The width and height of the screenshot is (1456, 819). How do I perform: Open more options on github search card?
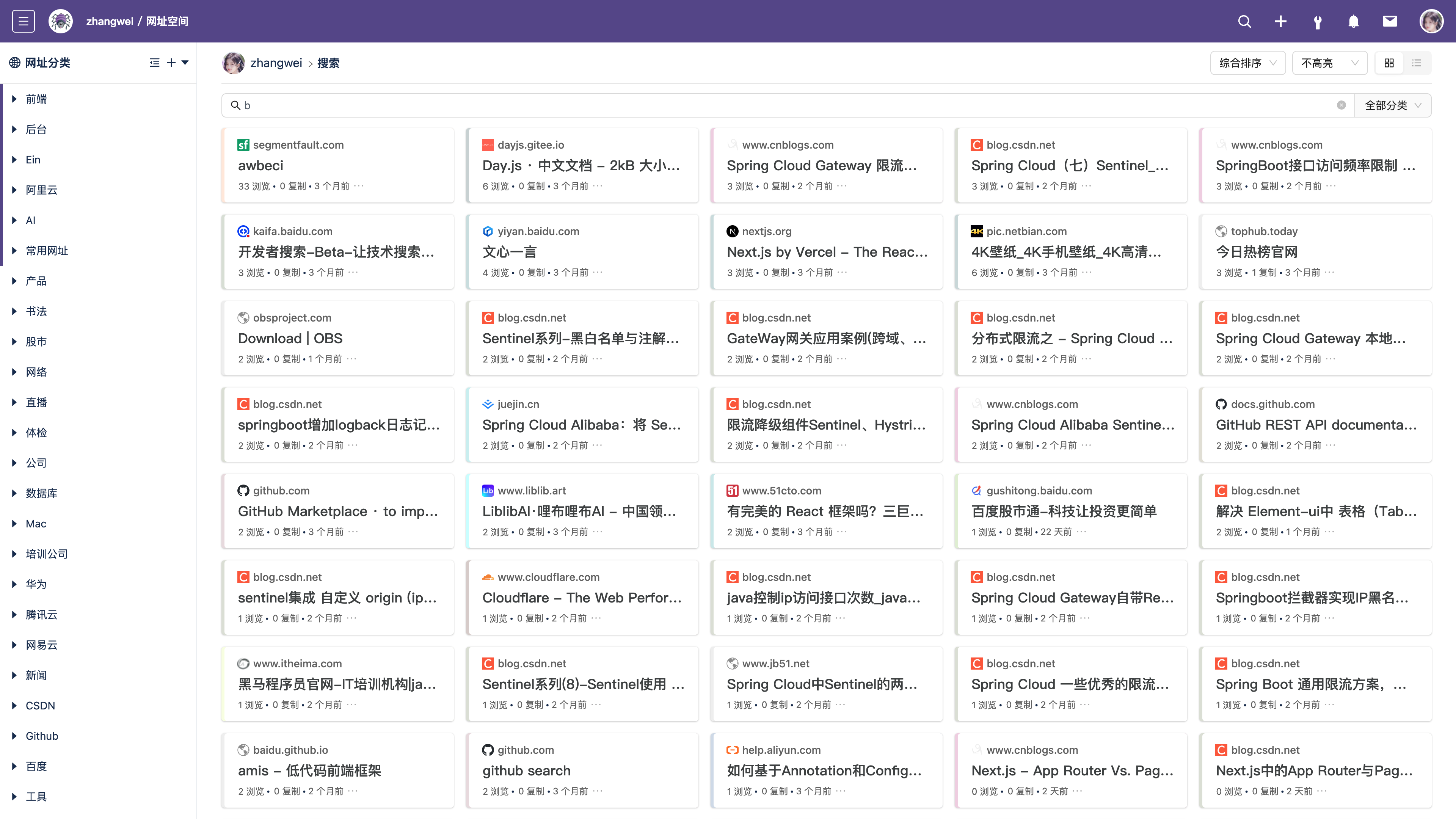(x=598, y=791)
